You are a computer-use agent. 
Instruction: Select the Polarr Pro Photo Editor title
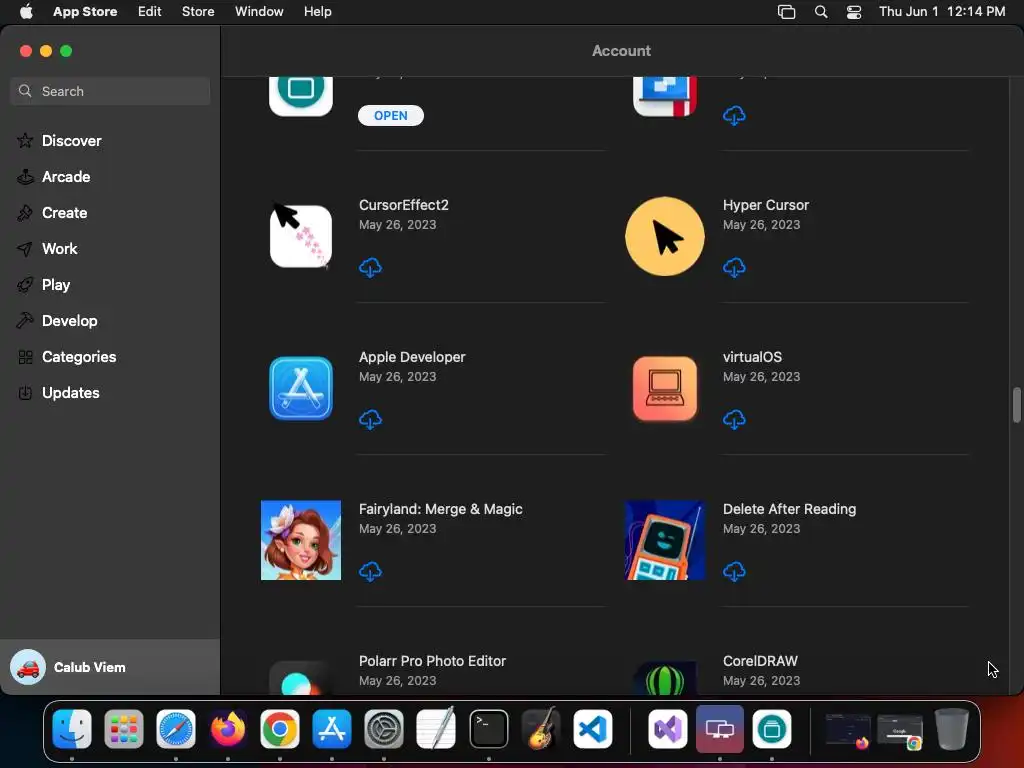[432, 661]
